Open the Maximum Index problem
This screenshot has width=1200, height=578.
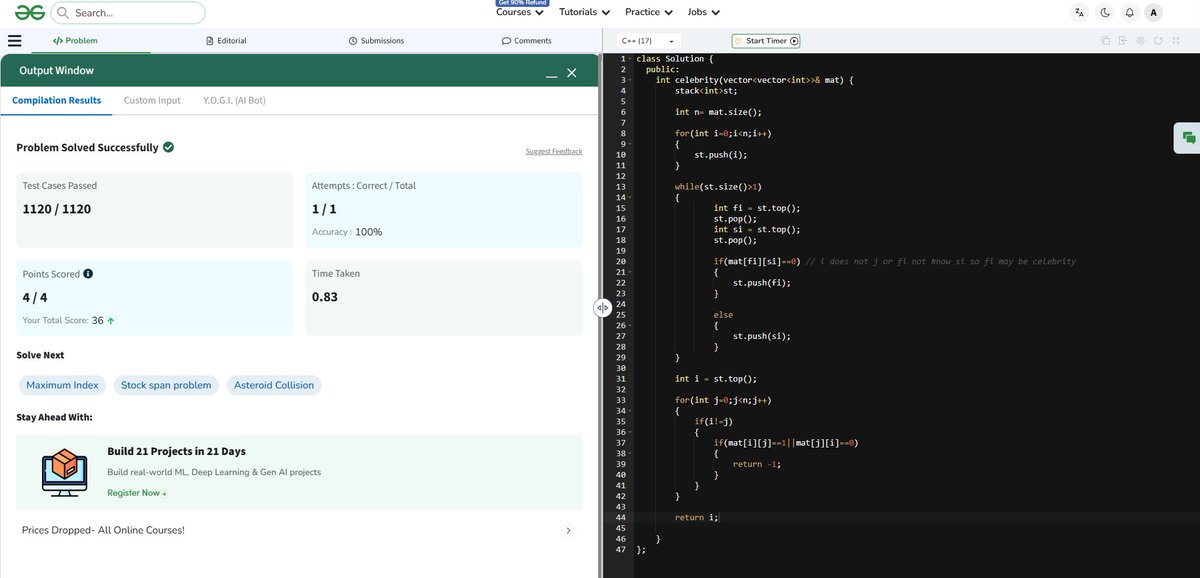62,385
